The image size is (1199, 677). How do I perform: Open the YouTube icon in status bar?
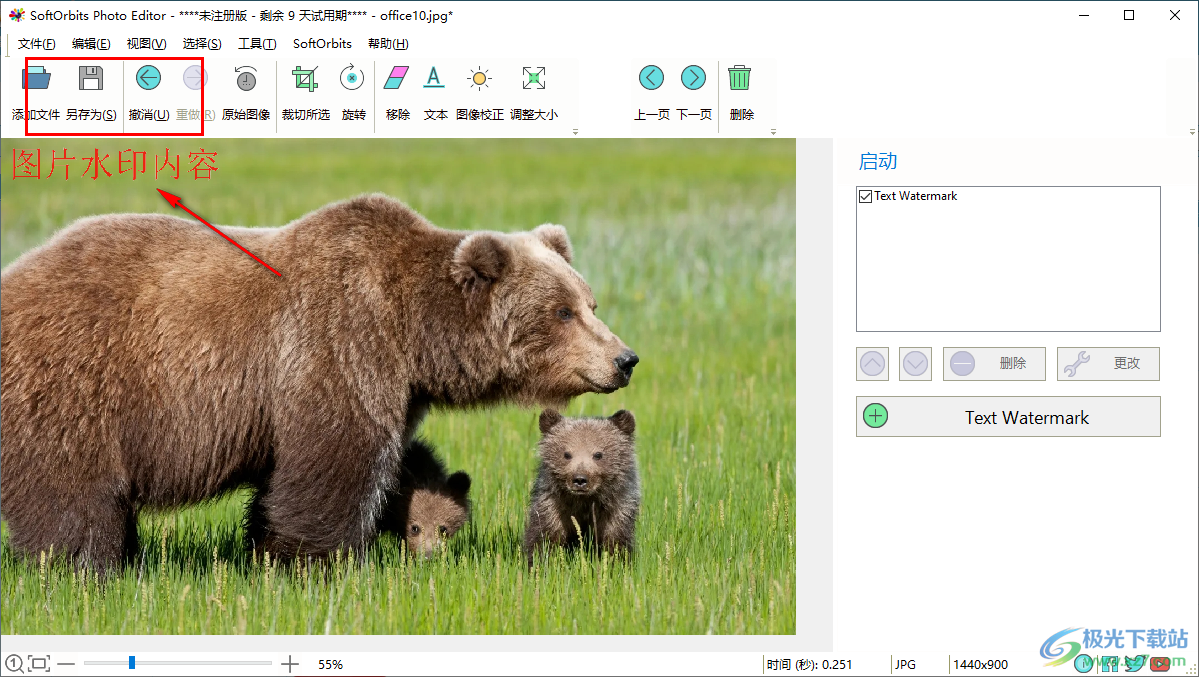[x=1160, y=662]
